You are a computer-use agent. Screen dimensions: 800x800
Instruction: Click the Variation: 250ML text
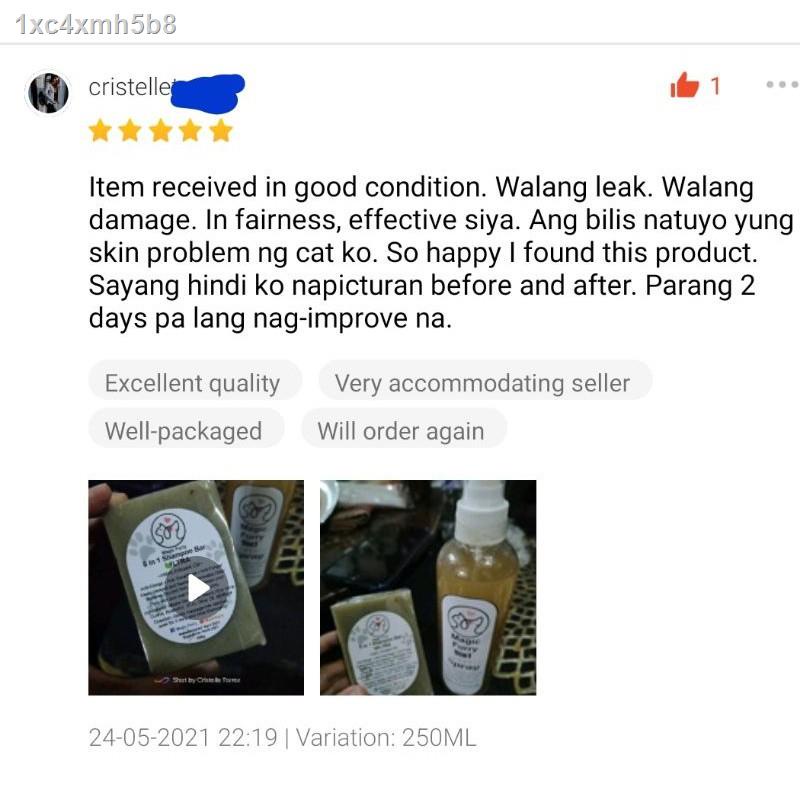pyautogui.click(x=386, y=738)
